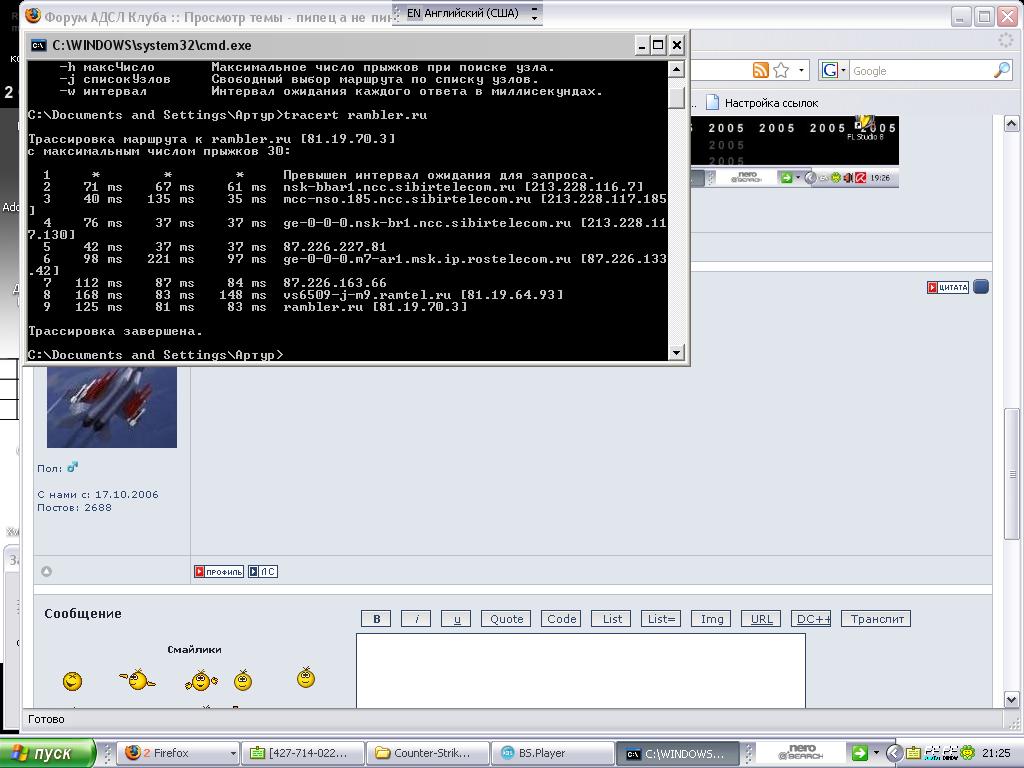Insert the rightmost smiley in the row
This screenshot has width=1024, height=768.
306,677
